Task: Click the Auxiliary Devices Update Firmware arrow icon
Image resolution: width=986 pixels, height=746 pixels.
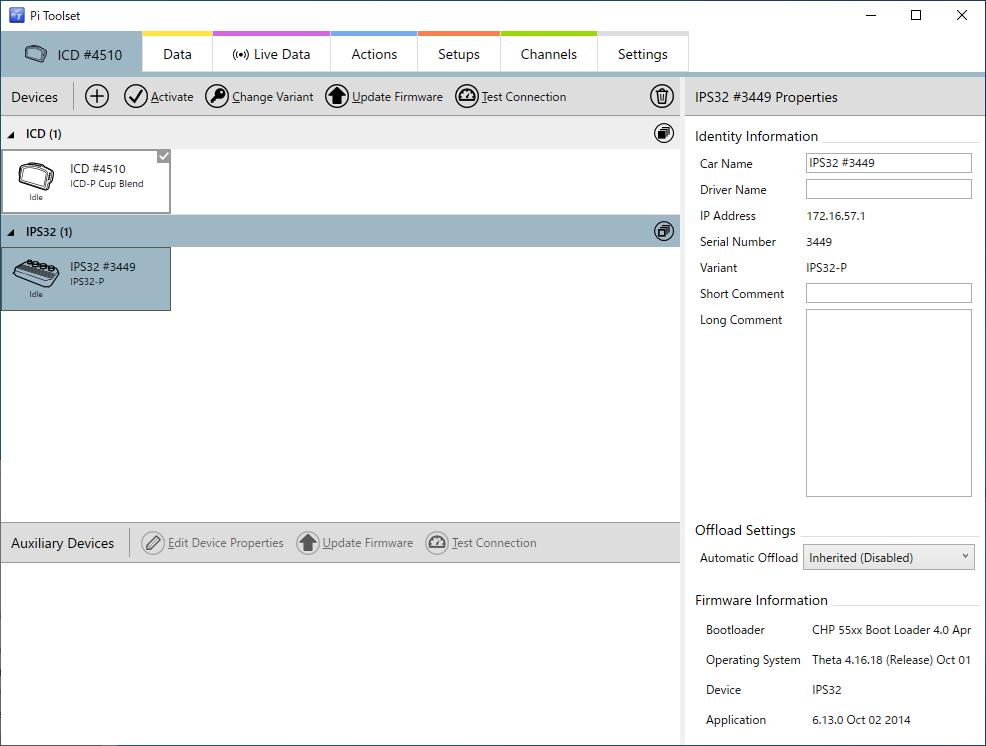Action: 307,542
